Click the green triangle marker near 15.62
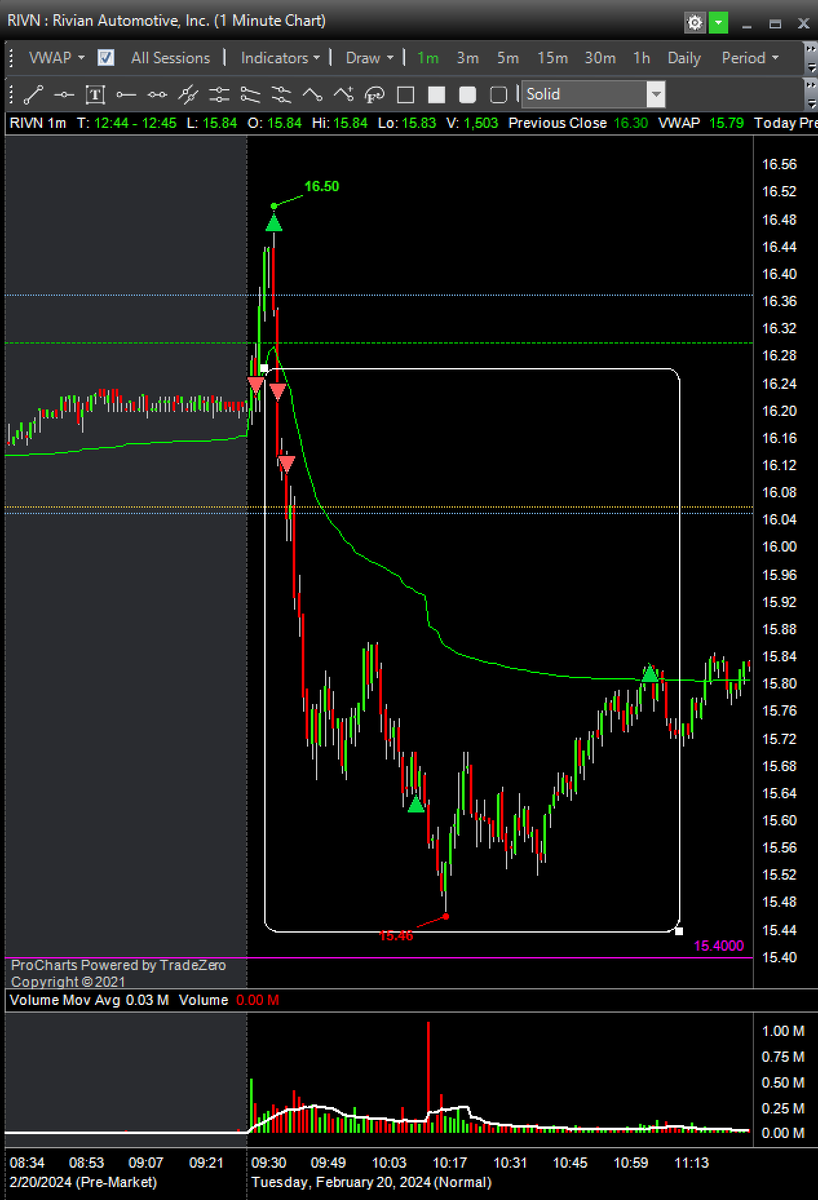The height and width of the screenshot is (1200, 818). (416, 803)
